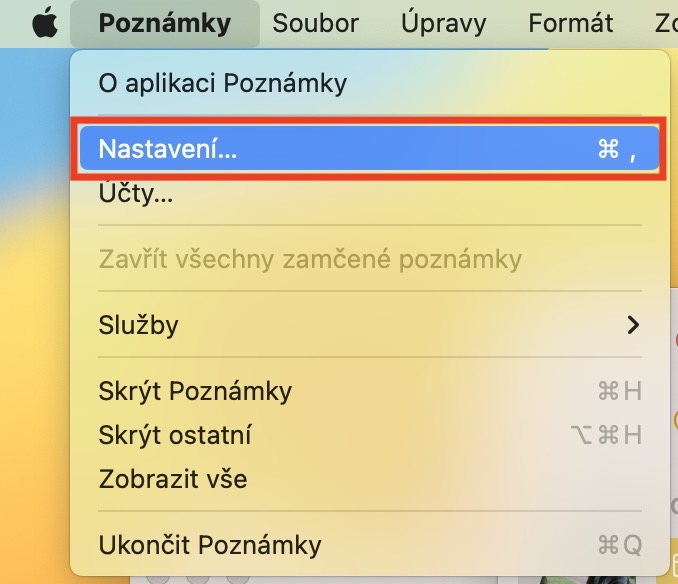This screenshot has height=584, width=678.
Task: Click Zobrazit vše
Action: tap(173, 479)
